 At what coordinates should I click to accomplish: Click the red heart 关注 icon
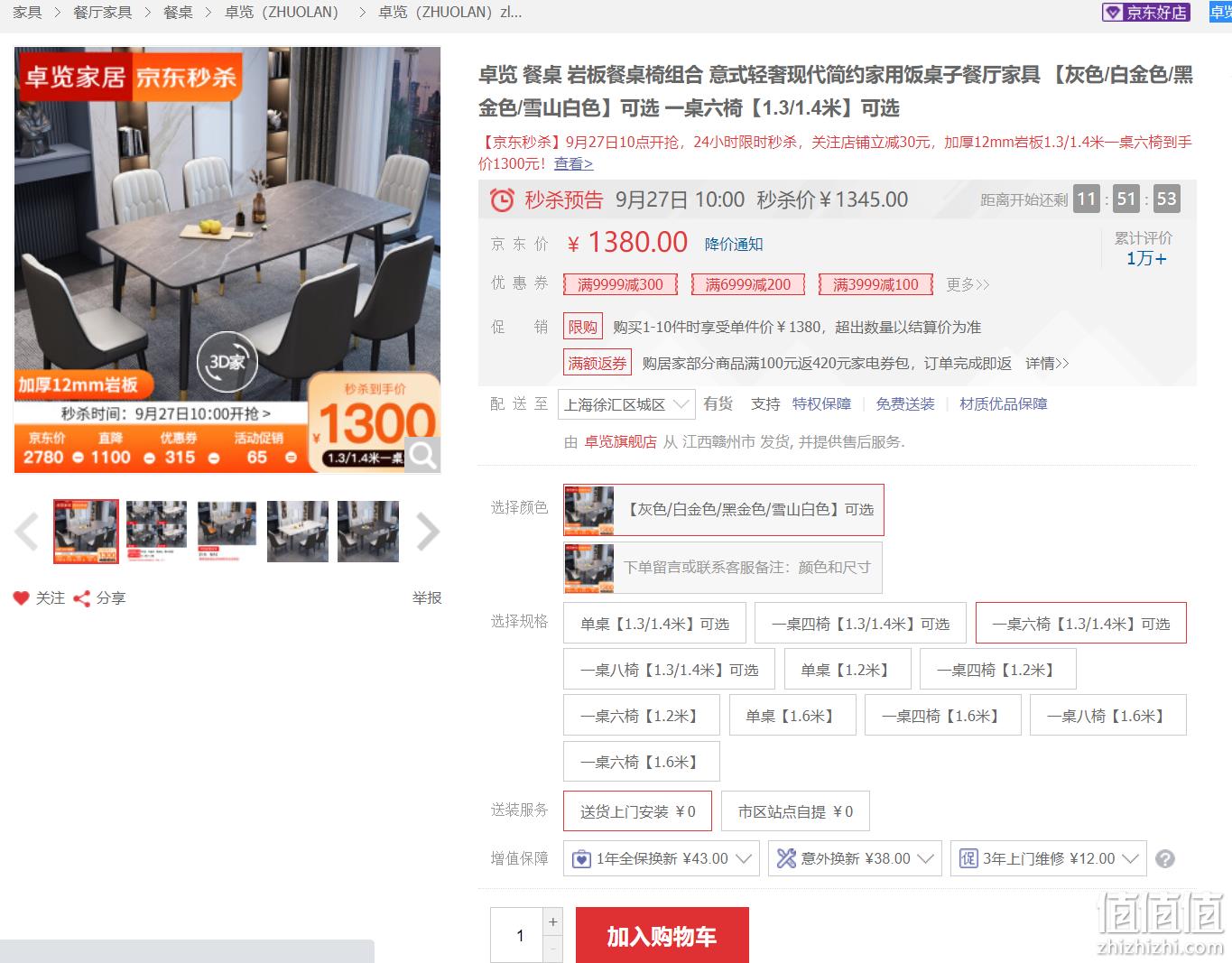pos(22,597)
